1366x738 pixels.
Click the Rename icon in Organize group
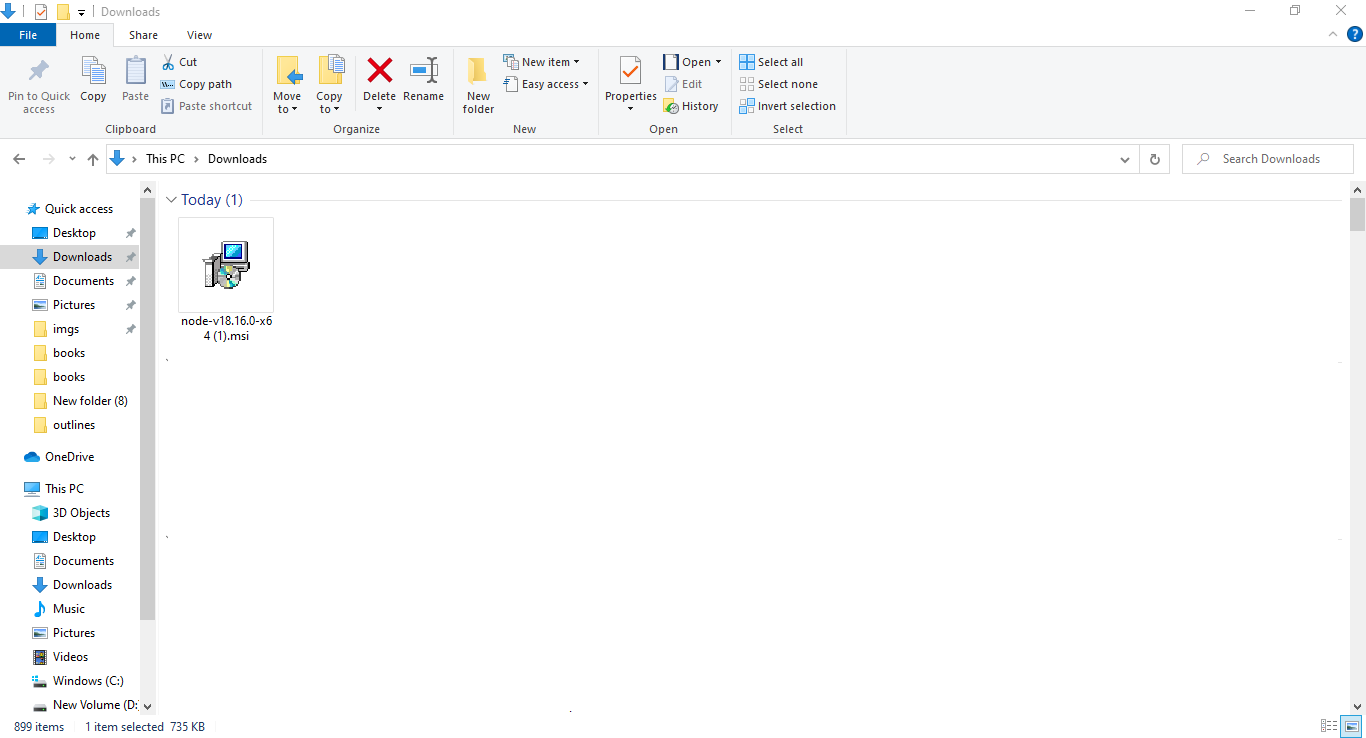[423, 72]
